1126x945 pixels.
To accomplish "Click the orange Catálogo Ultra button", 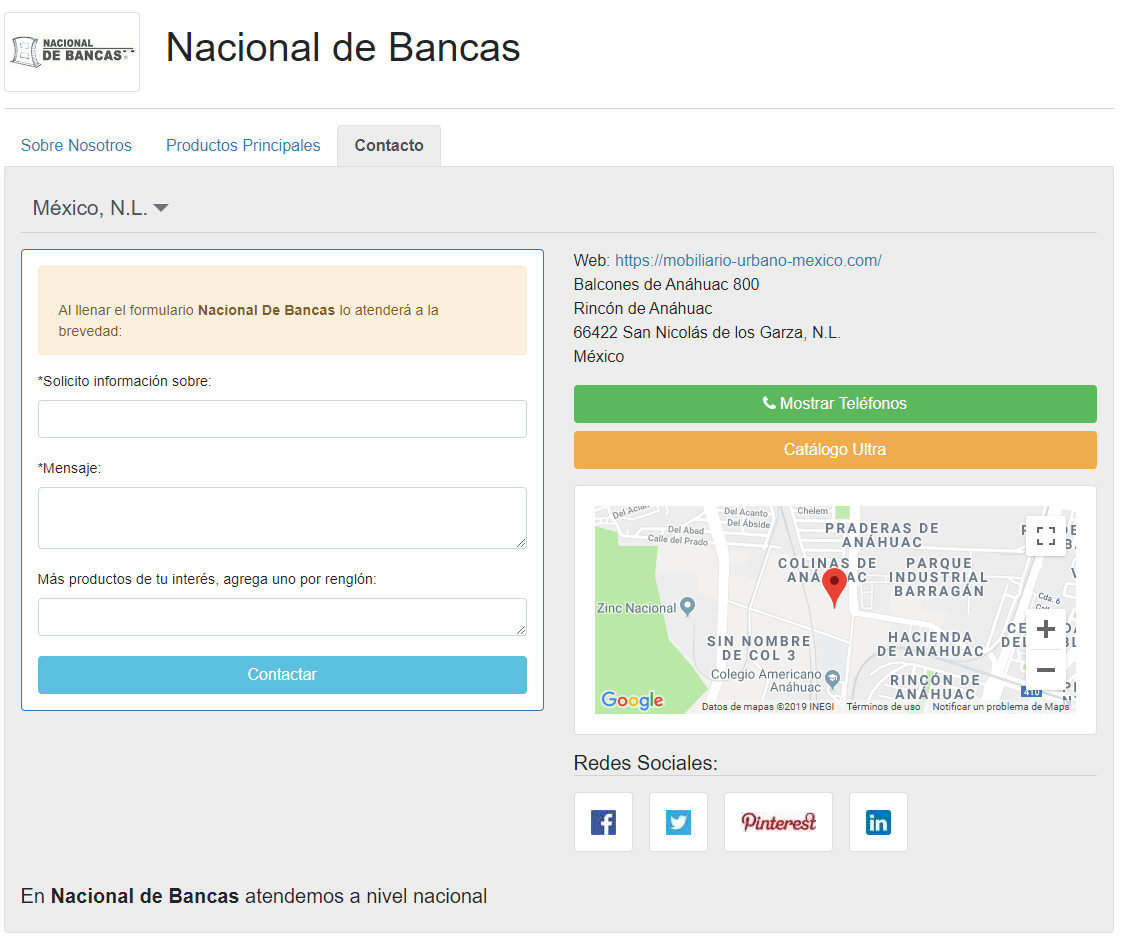I will pyautogui.click(x=835, y=450).
